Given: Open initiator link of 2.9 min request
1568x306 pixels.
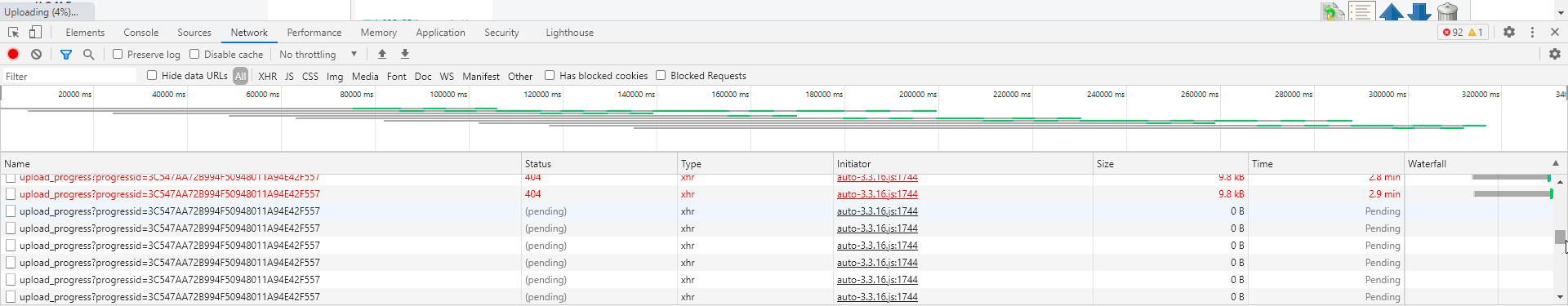Looking at the screenshot, I should click(x=877, y=194).
